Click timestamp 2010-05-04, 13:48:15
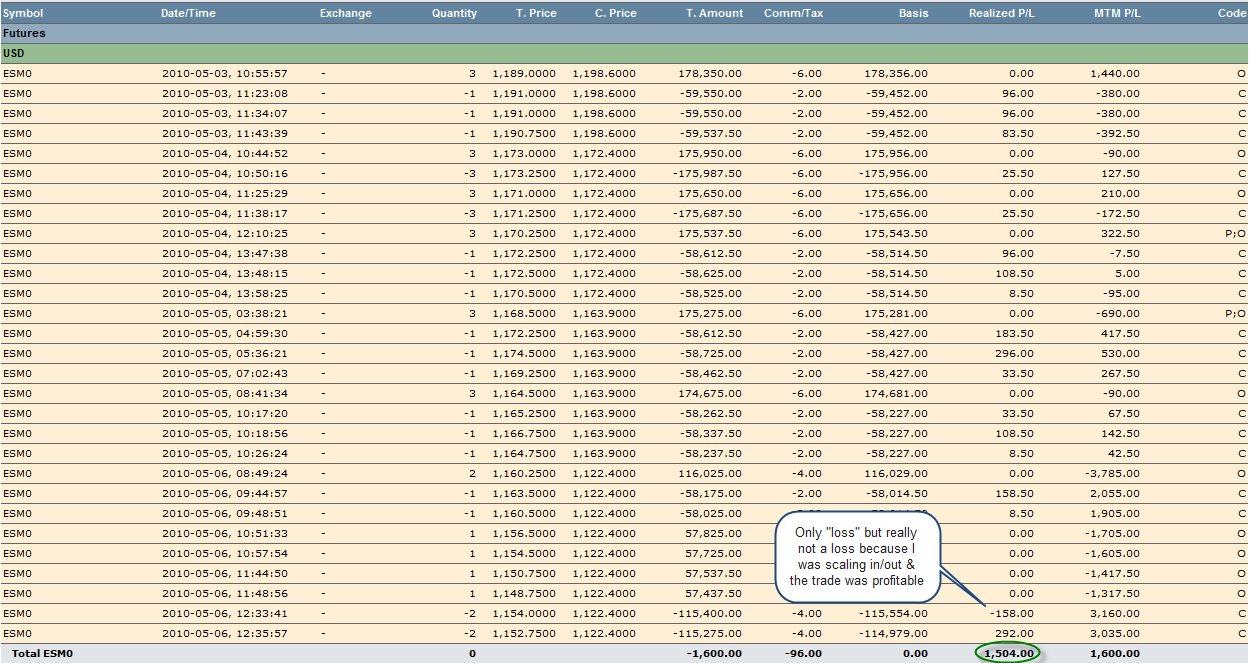The height and width of the screenshot is (663, 1249). (225, 273)
